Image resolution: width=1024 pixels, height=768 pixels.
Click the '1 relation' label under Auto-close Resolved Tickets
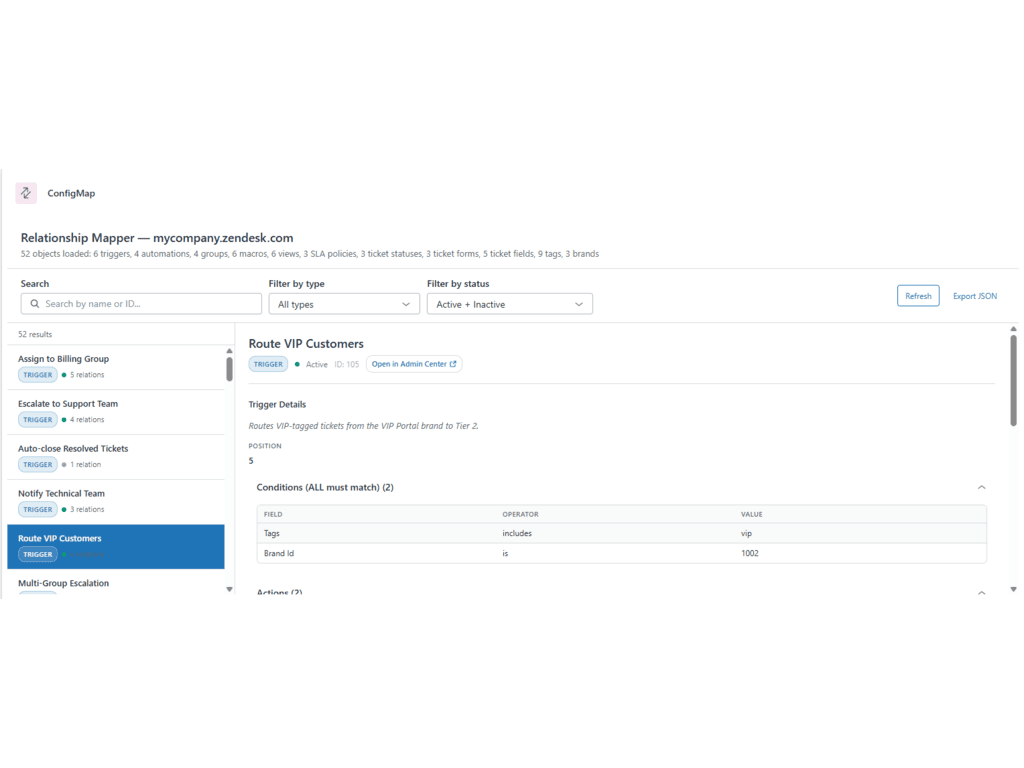tap(86, 465)
